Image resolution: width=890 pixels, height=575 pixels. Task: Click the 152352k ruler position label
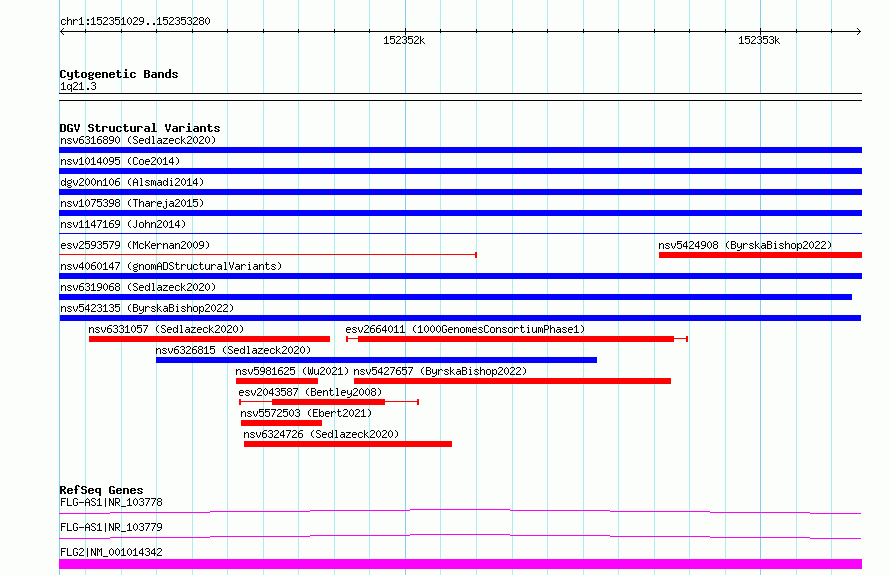[x=404, y=40]
